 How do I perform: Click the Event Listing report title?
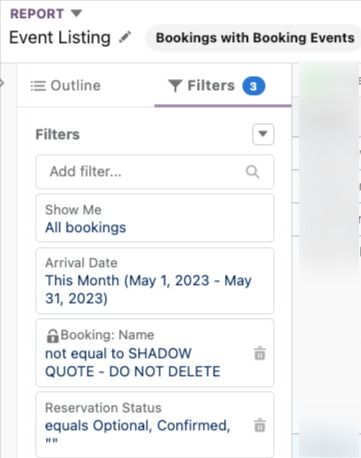[x=60, y=37]
